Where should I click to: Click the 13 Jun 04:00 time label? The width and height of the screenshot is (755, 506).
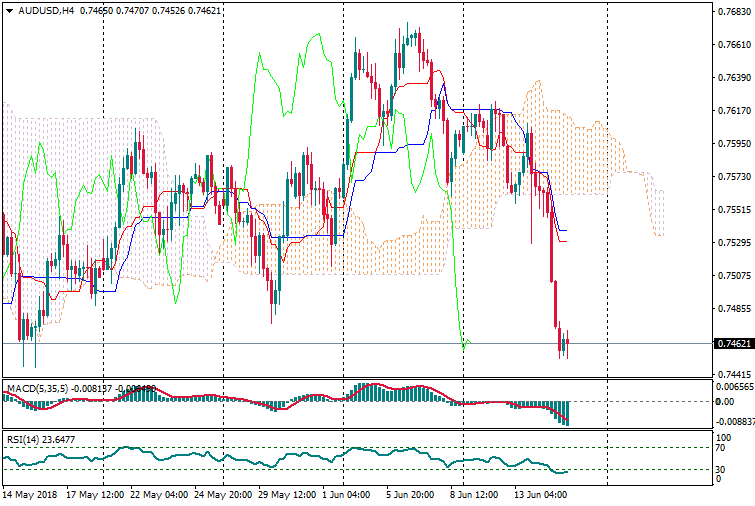541,494
